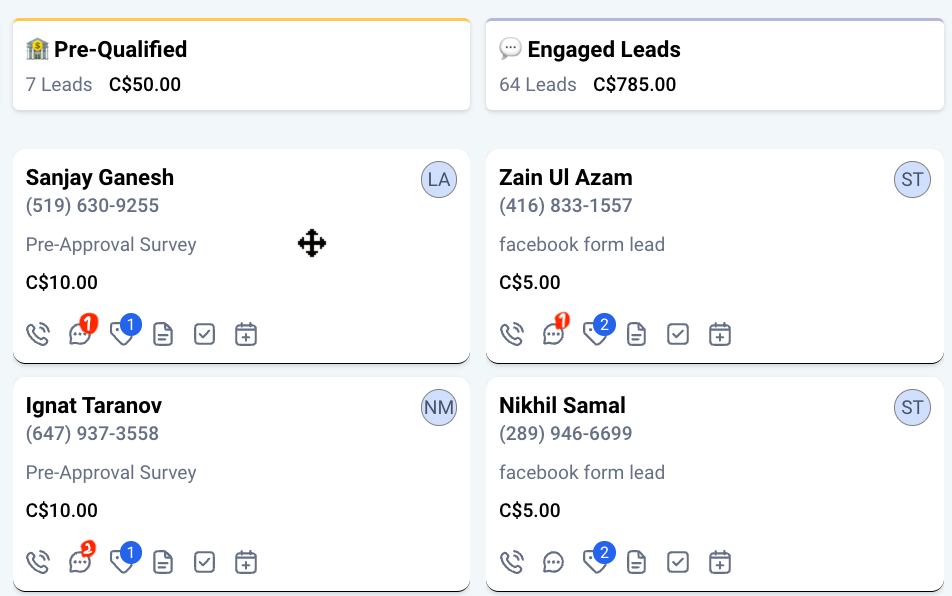
Task: Open messages for Sanjay Ganesh
Action: click(80, 334)
